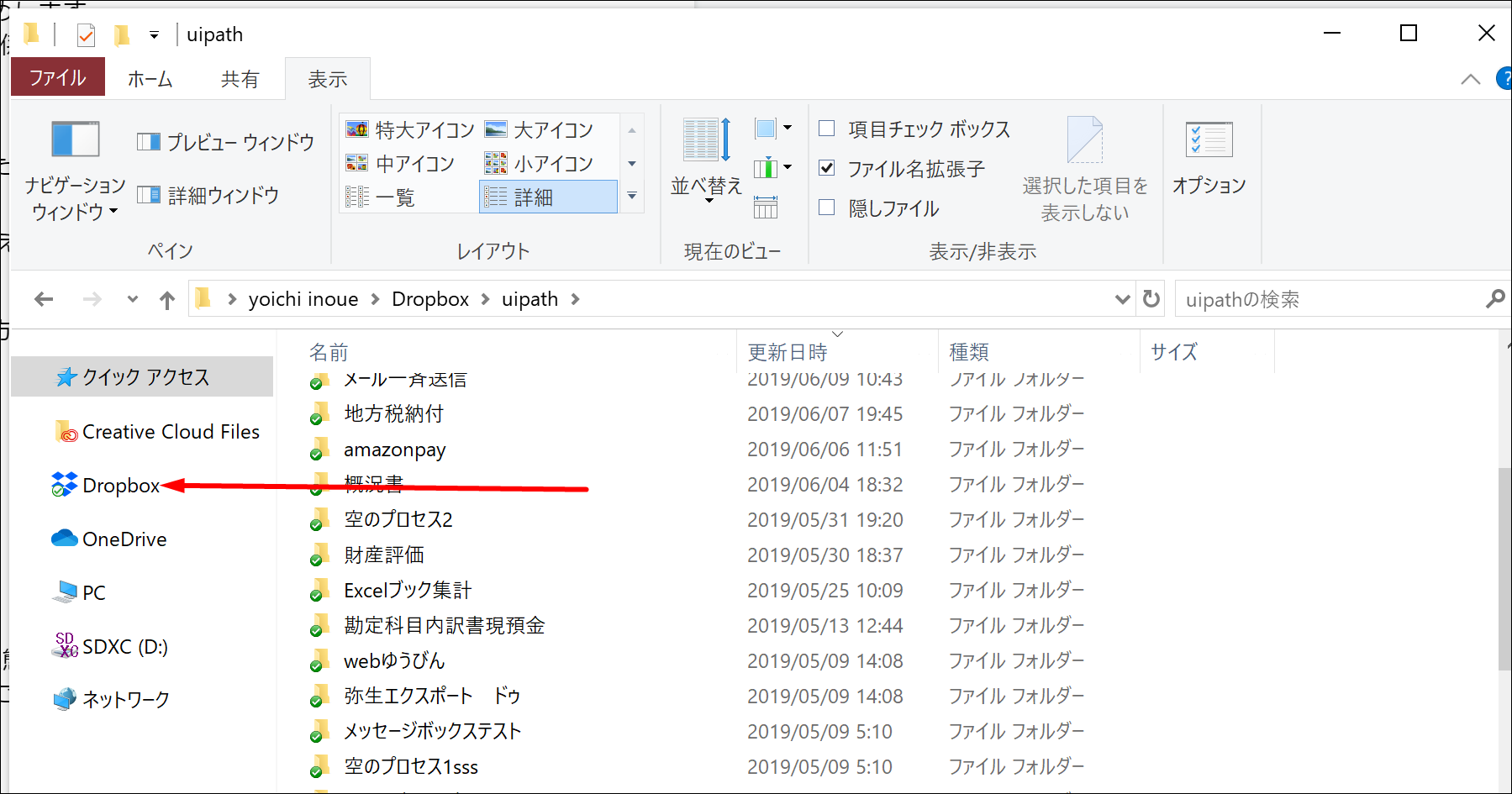This screenshot has height=794, width=1512.
Task: Expand the Dropbox breadcrumb arrow
Action: 485,299
